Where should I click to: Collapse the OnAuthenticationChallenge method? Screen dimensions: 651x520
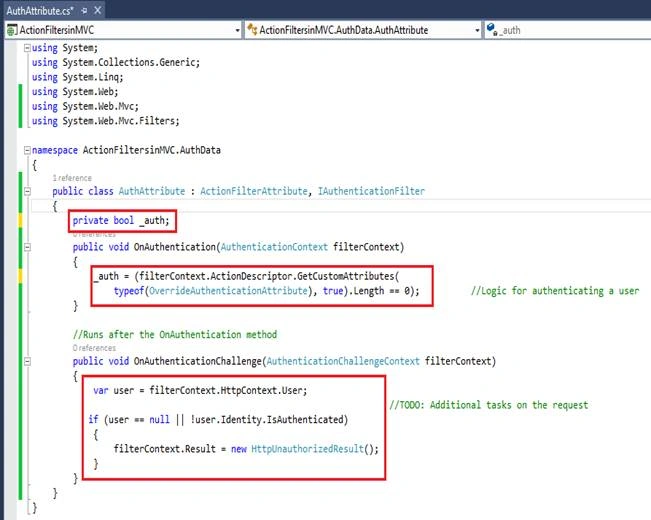click(x=27, y=362)
